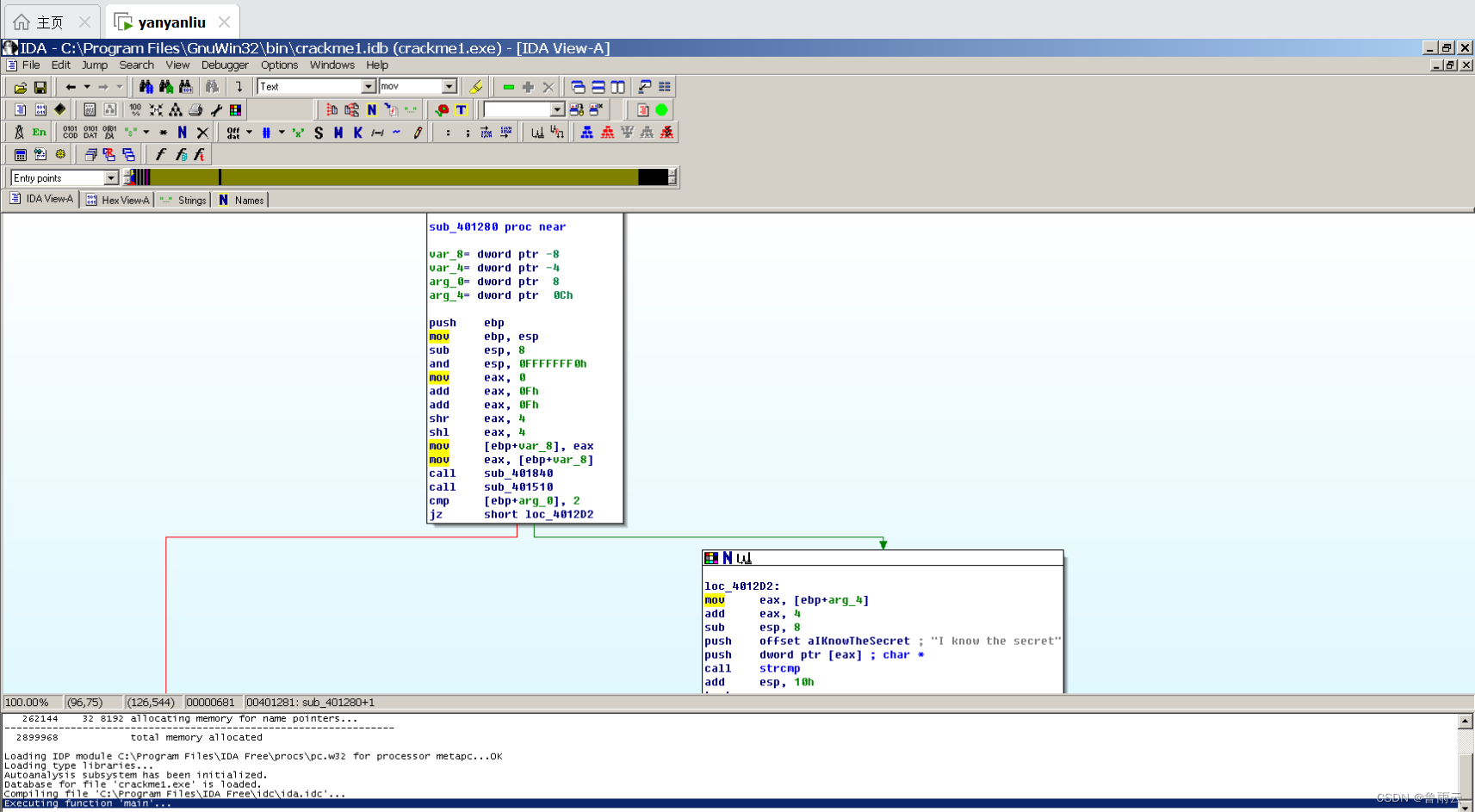Open dropdown arrow next to string-literal 's' icon
This screenshot has width=1475, height=812.
146,133
